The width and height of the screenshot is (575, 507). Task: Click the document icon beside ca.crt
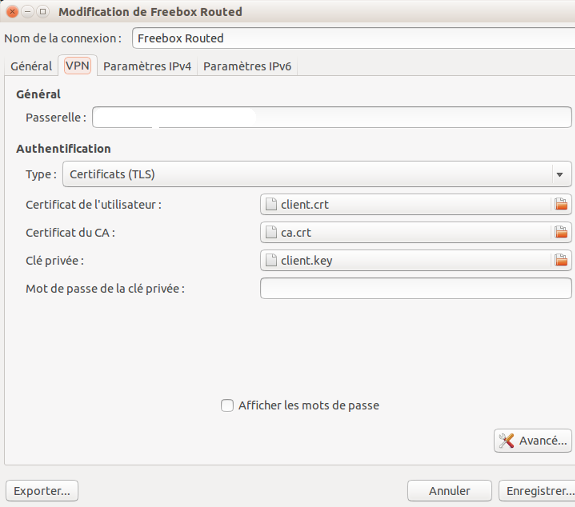[x=271, y=232]
